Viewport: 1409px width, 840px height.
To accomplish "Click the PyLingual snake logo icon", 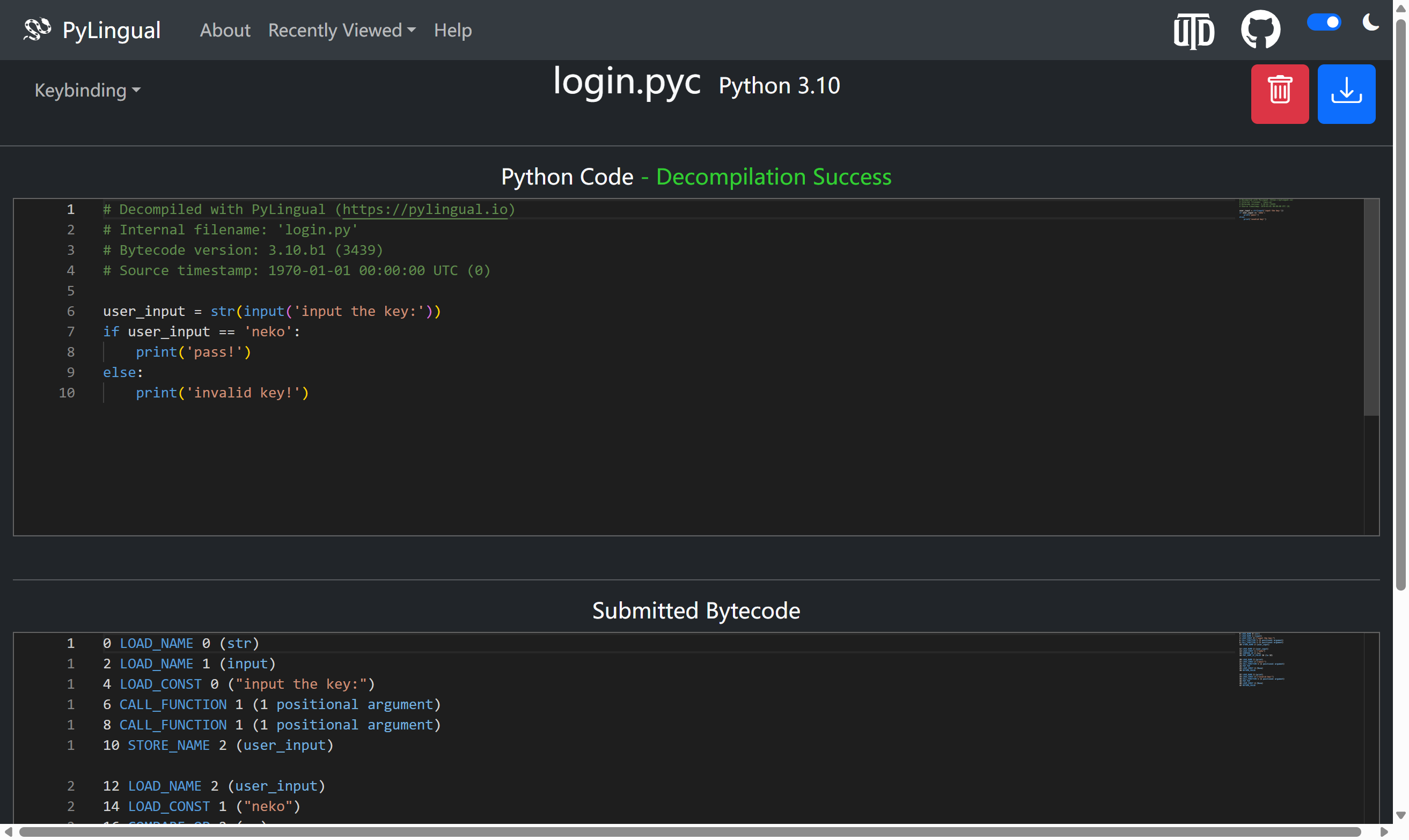I will coord(37,30).
